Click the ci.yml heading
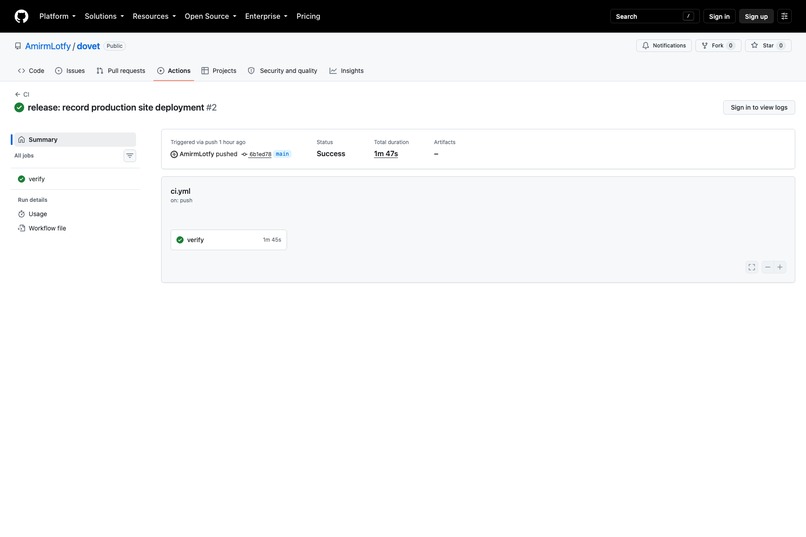Viewport: 806px width, 537px height. coord(180,191)
